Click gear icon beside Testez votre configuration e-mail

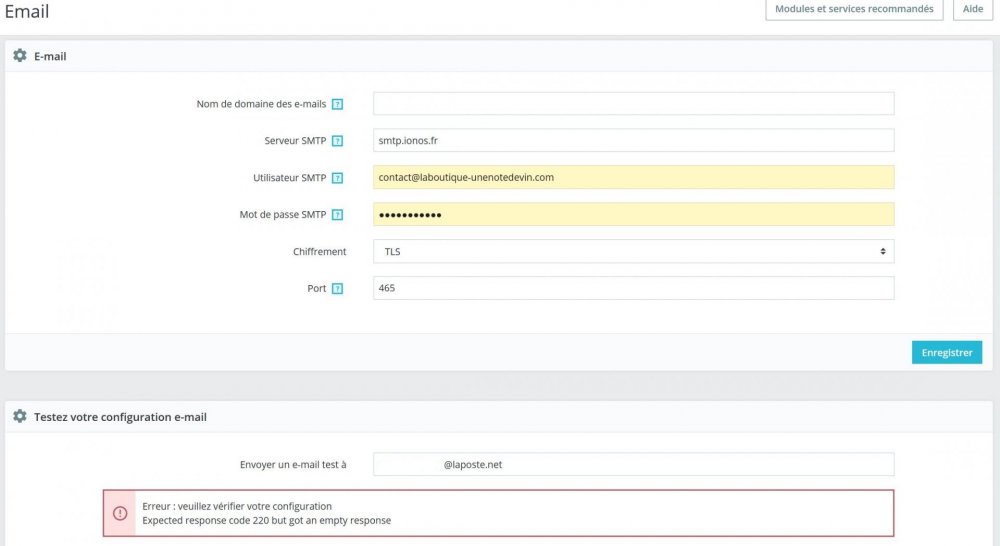20,416
